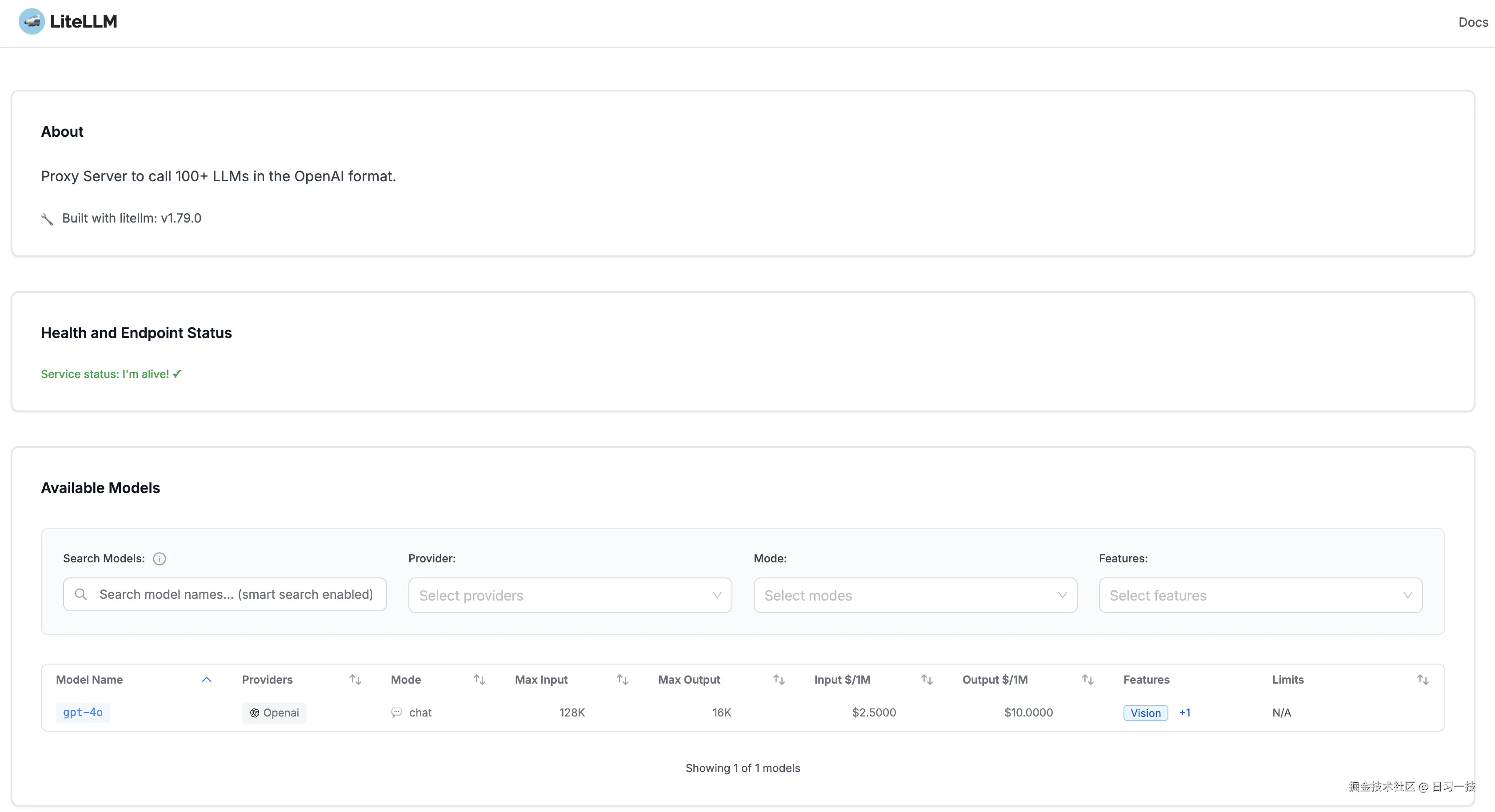Open the Docs menu item
The width and height of the screenshot is (1495, 812).
1472,22
